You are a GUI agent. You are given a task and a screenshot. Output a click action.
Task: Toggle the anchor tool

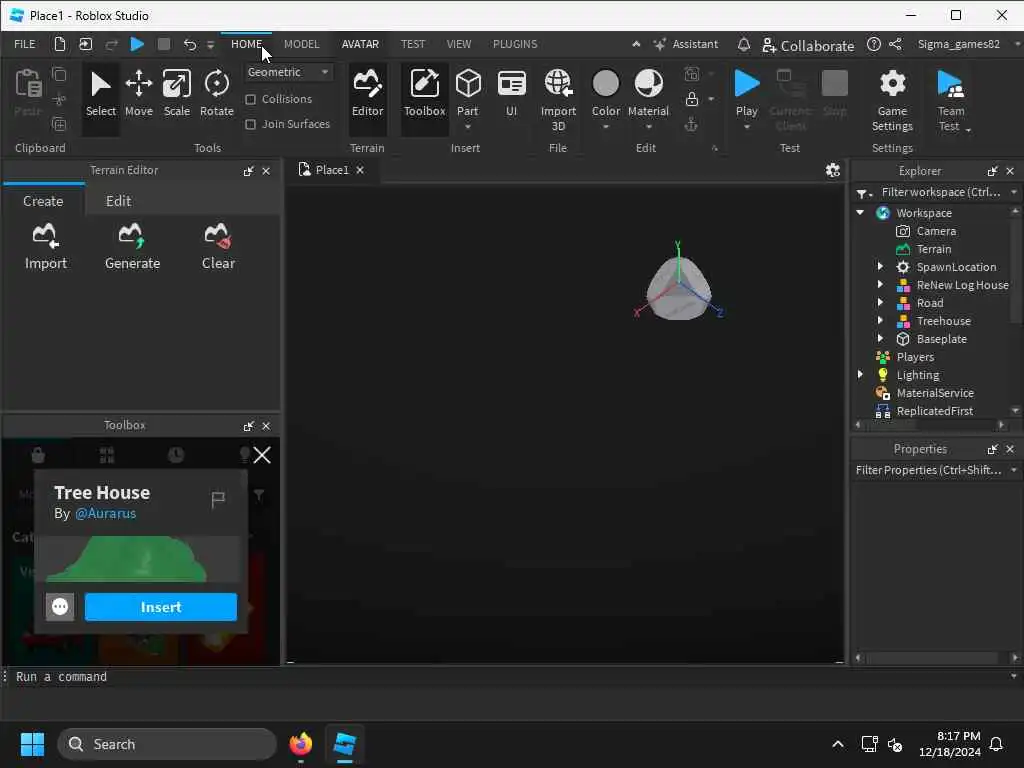691,124
